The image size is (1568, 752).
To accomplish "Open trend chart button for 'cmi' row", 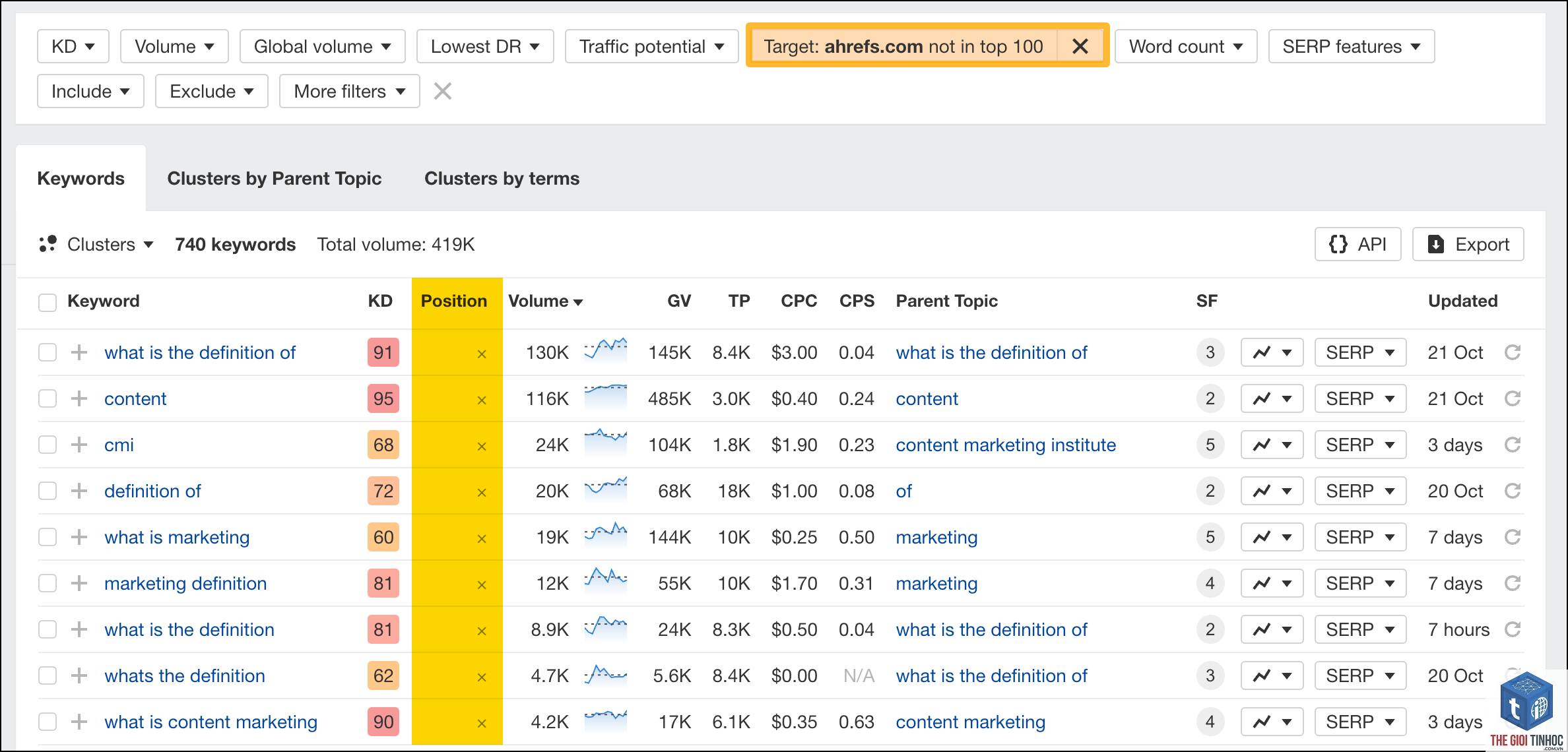I will click(x=1272, y=445).
